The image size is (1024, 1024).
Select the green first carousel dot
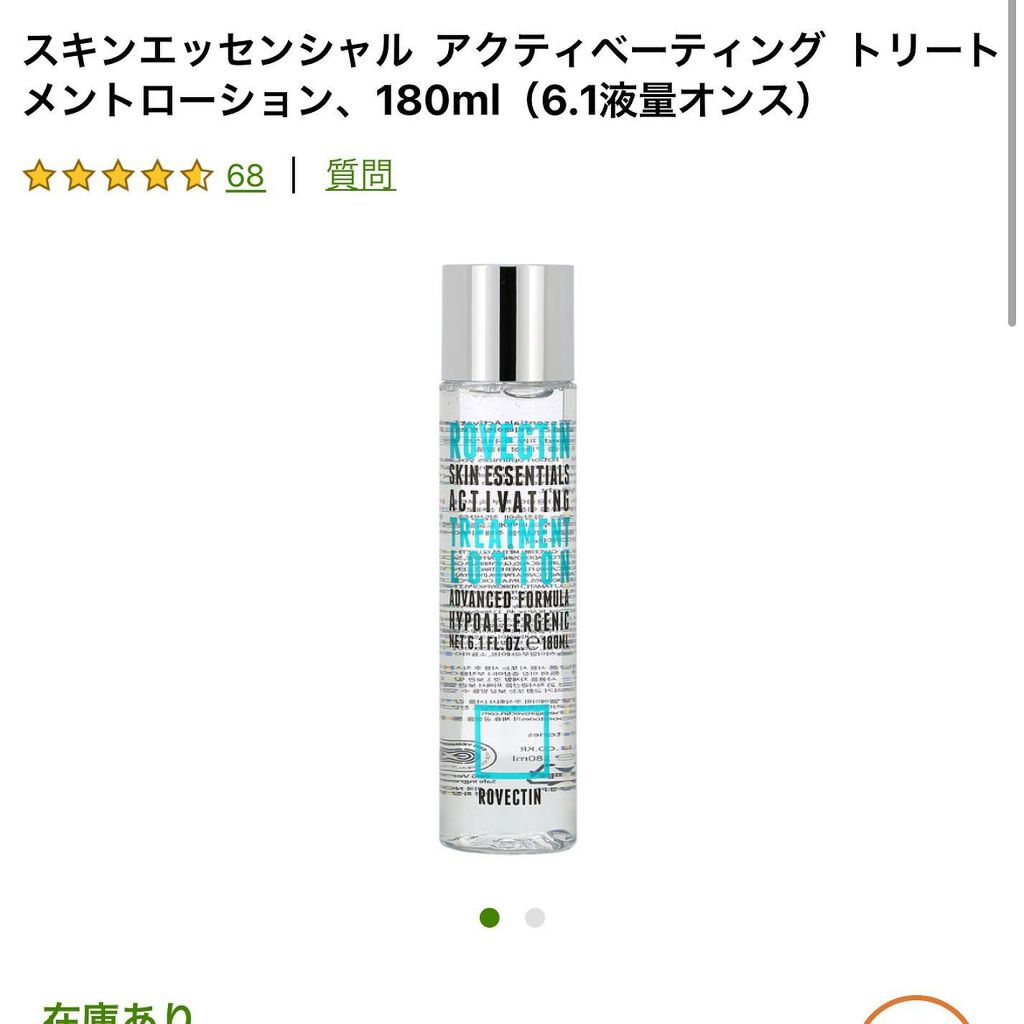tap(490, 918)
